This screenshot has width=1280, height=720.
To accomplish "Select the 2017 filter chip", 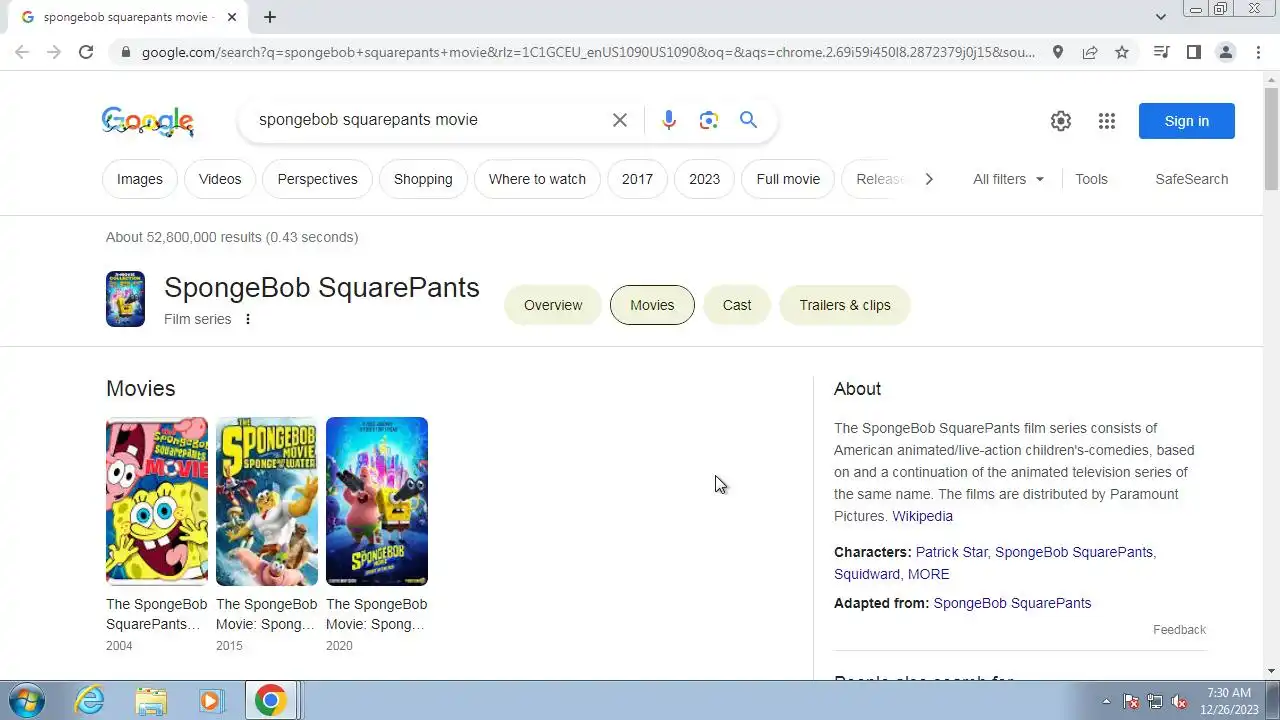I will (637, 179).
